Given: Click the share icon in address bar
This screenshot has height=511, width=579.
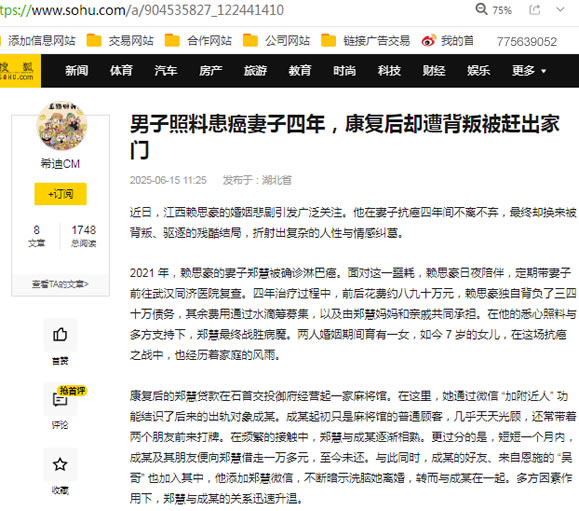Looking at the screenshot, I should coord(534,10).
